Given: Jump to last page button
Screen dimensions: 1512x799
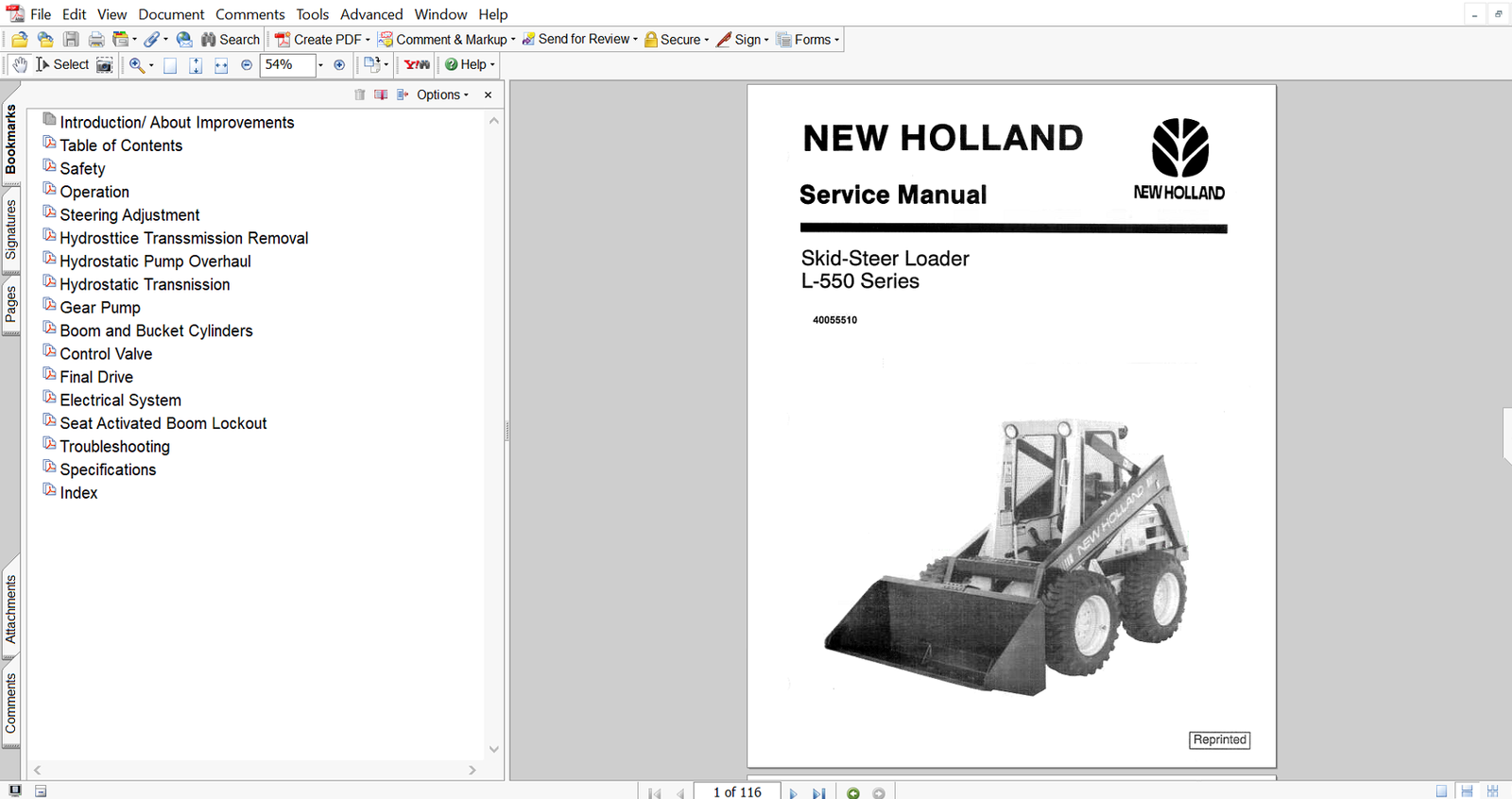Looking at the screenshot, I should click(818, 792).
